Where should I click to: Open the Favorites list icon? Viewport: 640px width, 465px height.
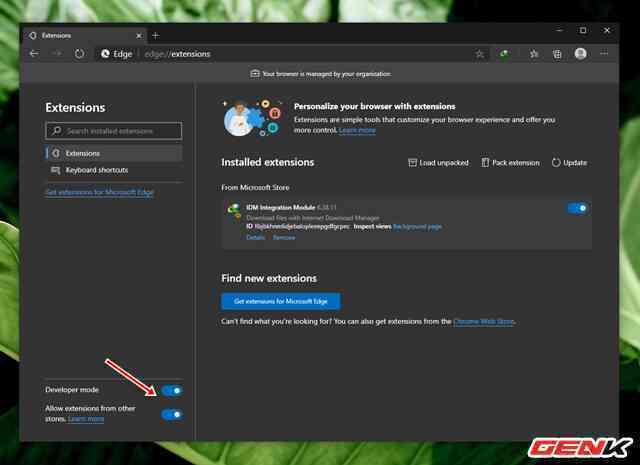tap(533, 54)
